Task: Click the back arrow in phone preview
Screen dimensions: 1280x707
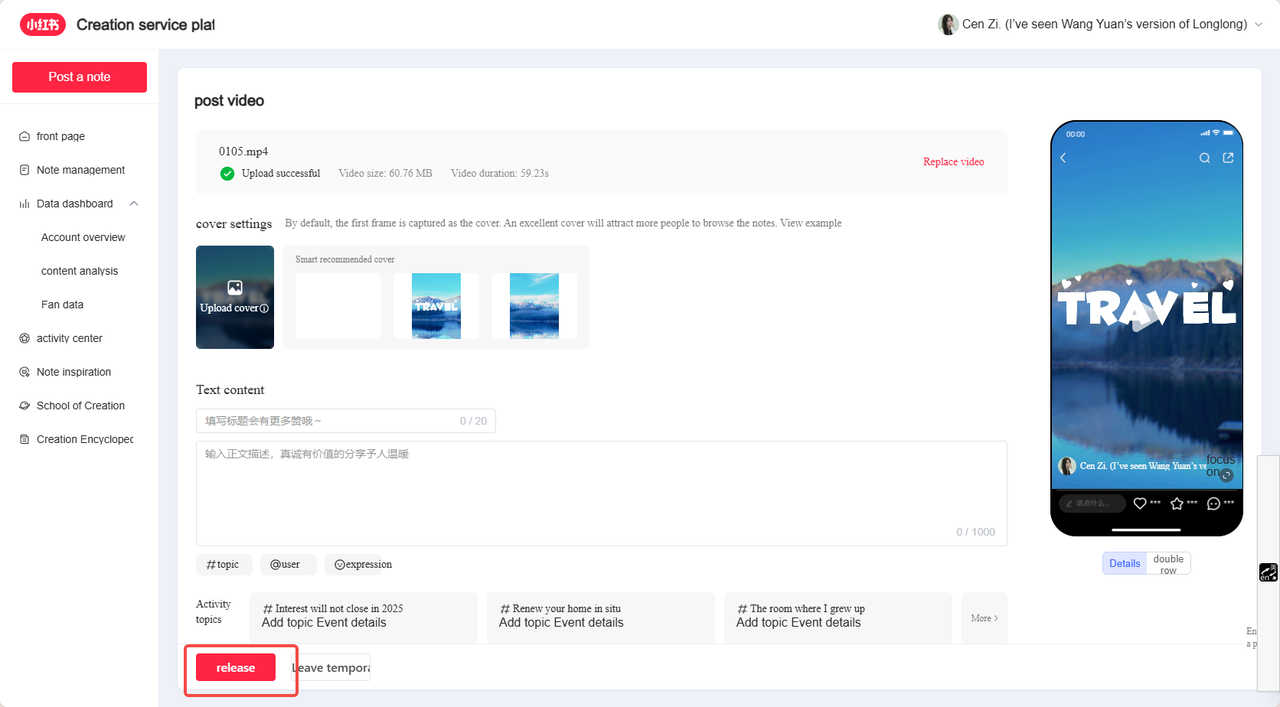Action: pyautogui.click(x=1063, y=158)
